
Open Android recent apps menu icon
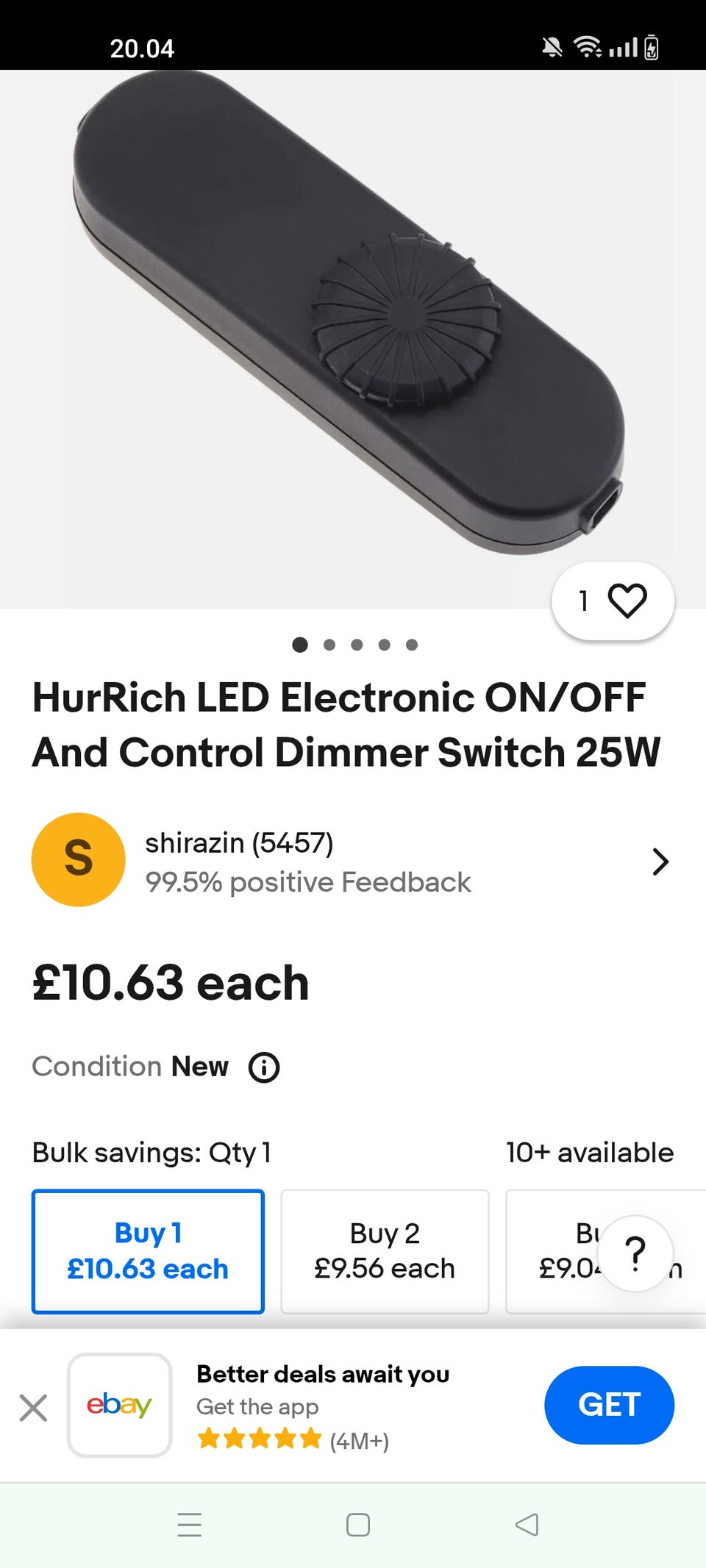click(x=190, y=1525)
